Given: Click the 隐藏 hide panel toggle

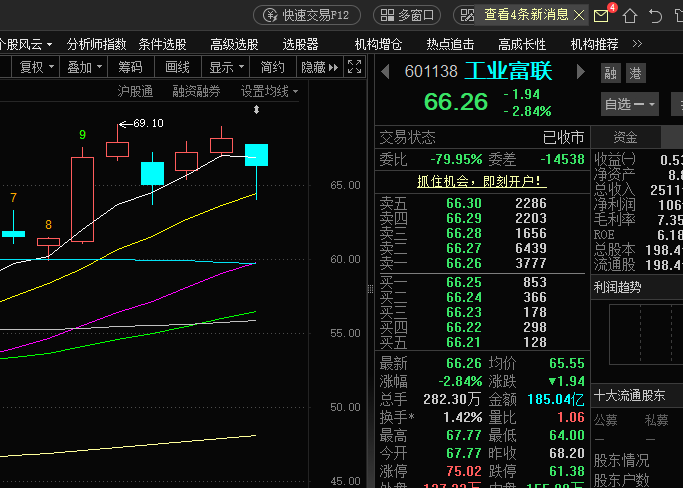Looking at the screenshot, I should pos(320,67).
